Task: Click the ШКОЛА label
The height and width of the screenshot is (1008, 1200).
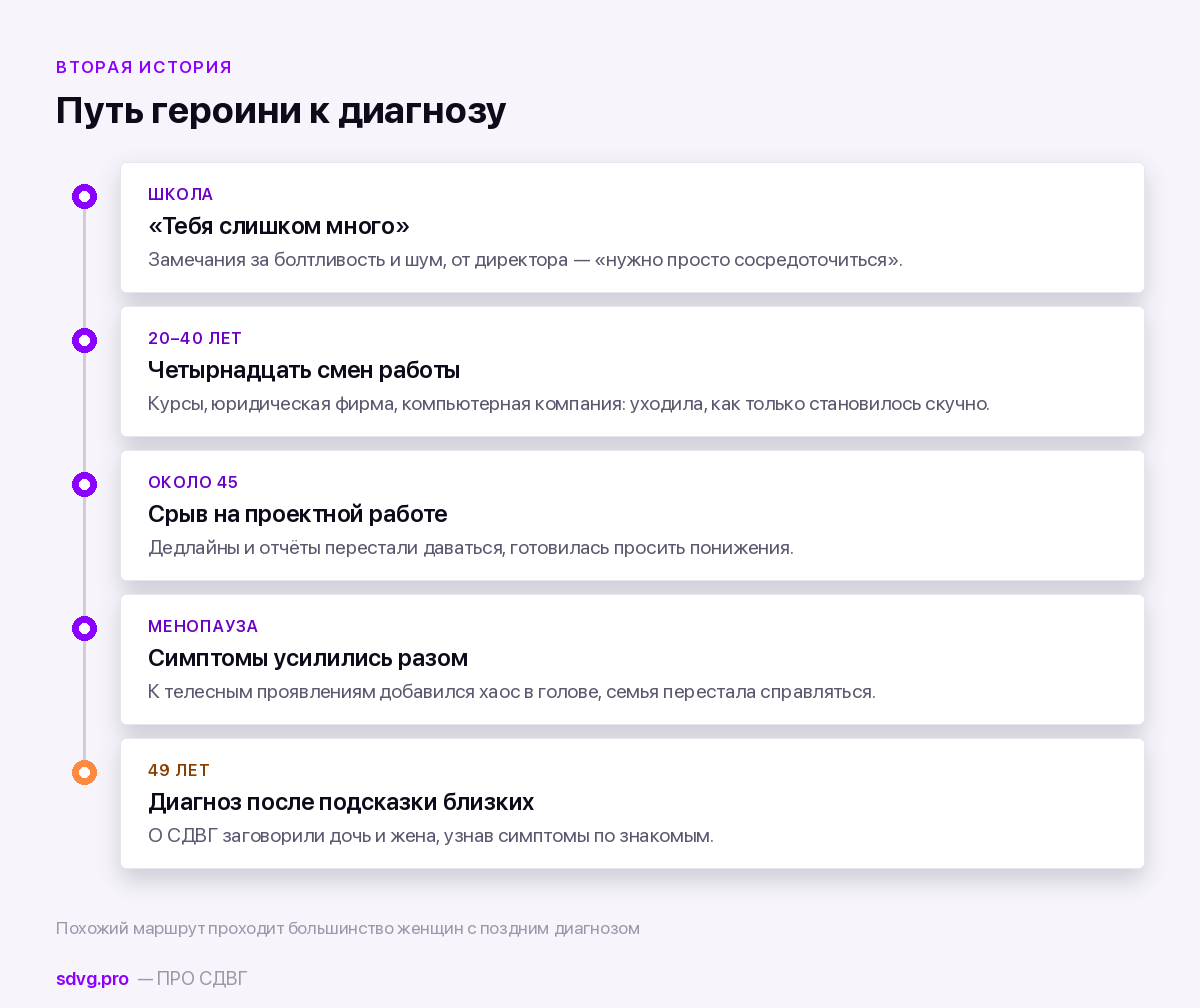Action: tap(181, 194)
